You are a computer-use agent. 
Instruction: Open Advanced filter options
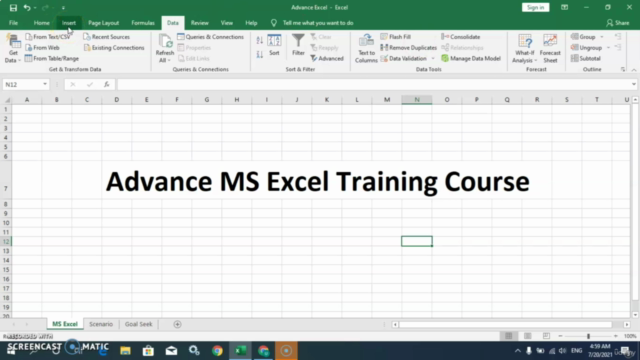[x=327, y=58]
